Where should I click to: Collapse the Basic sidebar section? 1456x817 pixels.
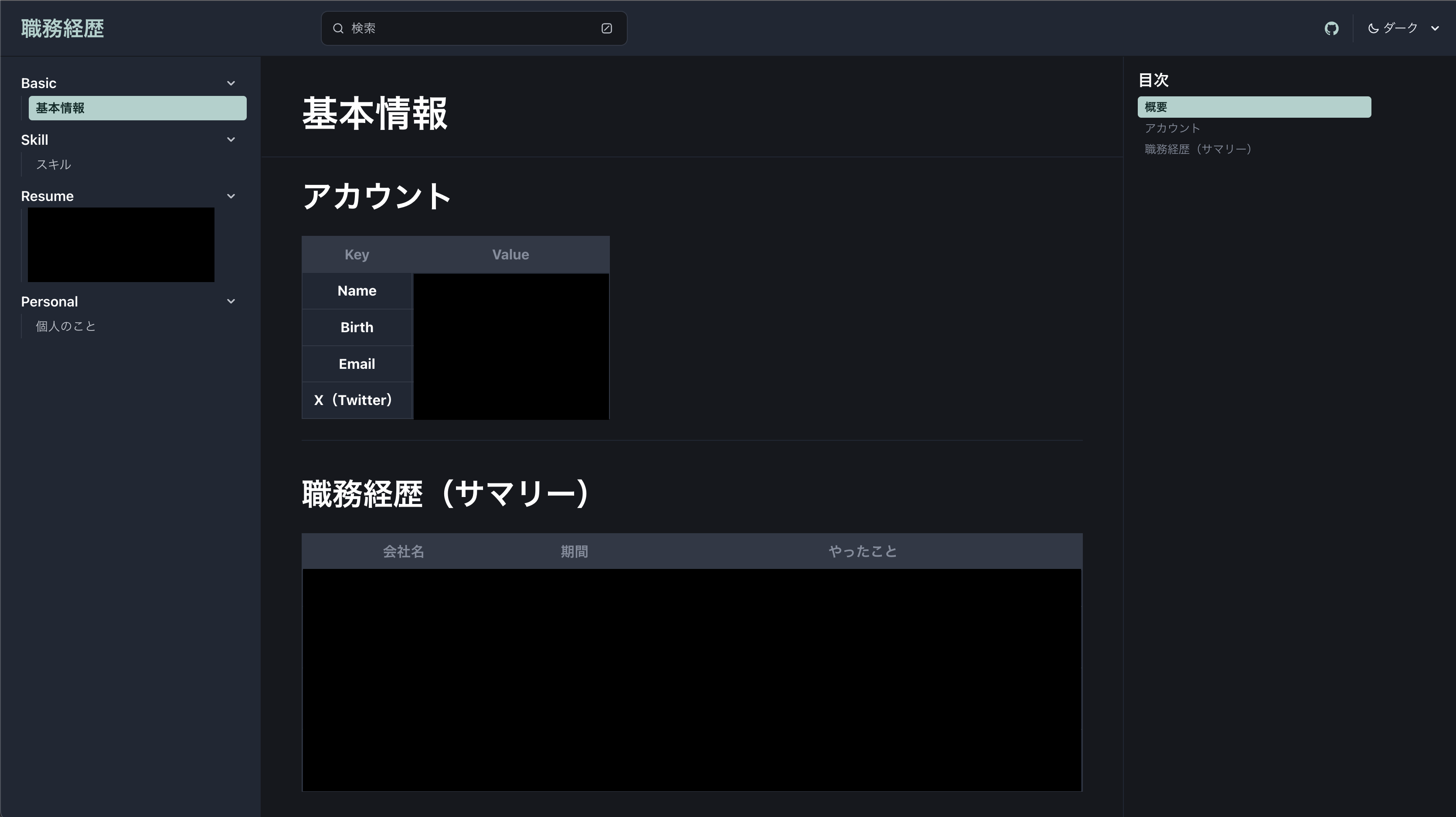tap(231, 82)
